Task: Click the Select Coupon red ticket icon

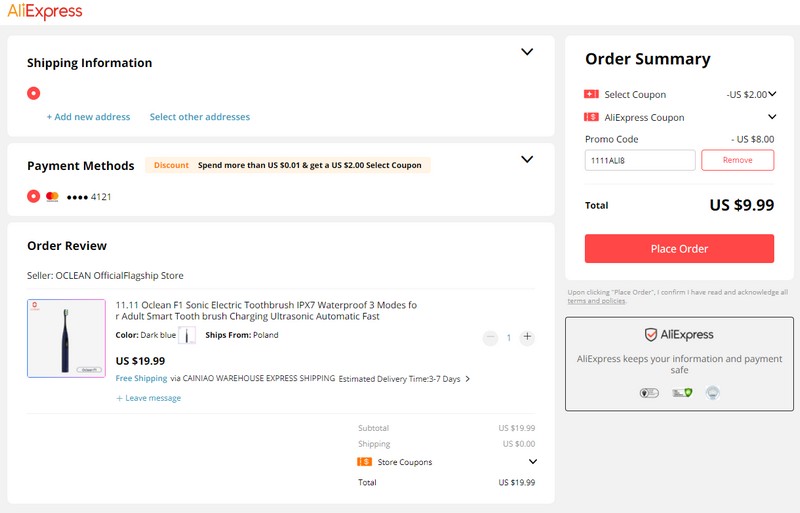Action: click(x=591, y=94)
